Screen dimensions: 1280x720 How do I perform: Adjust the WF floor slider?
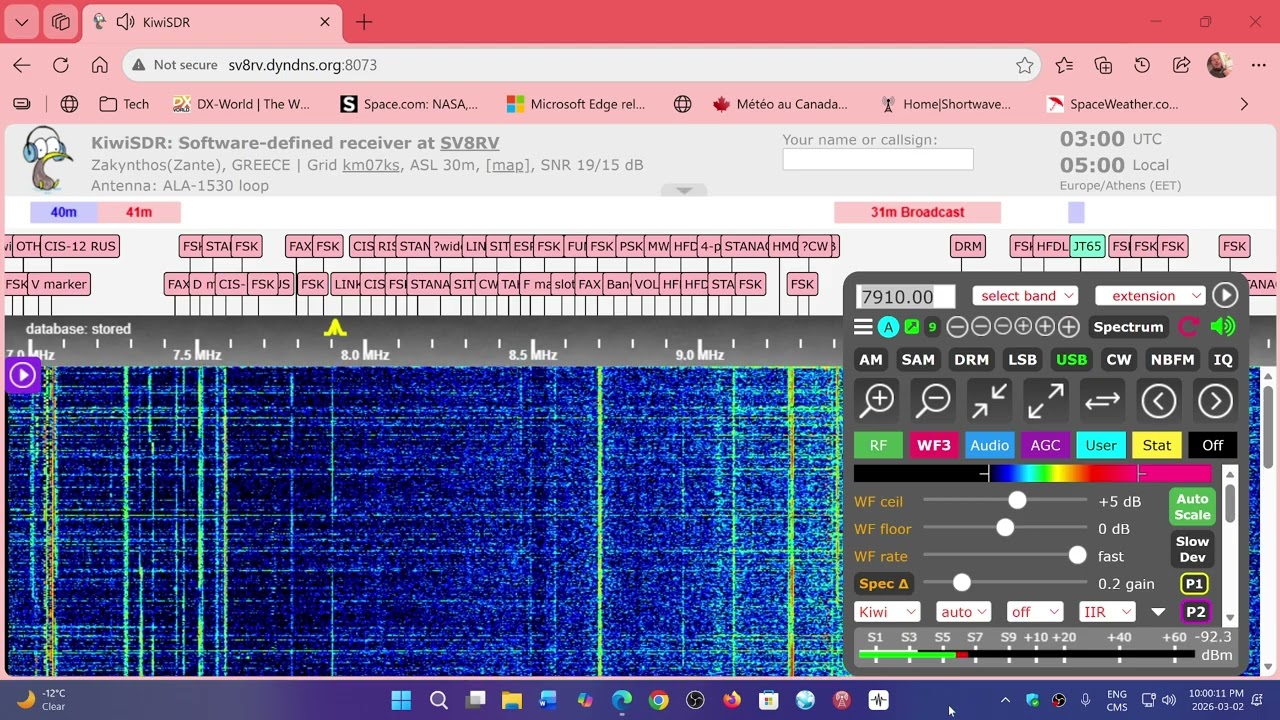tap(1005, 528)
